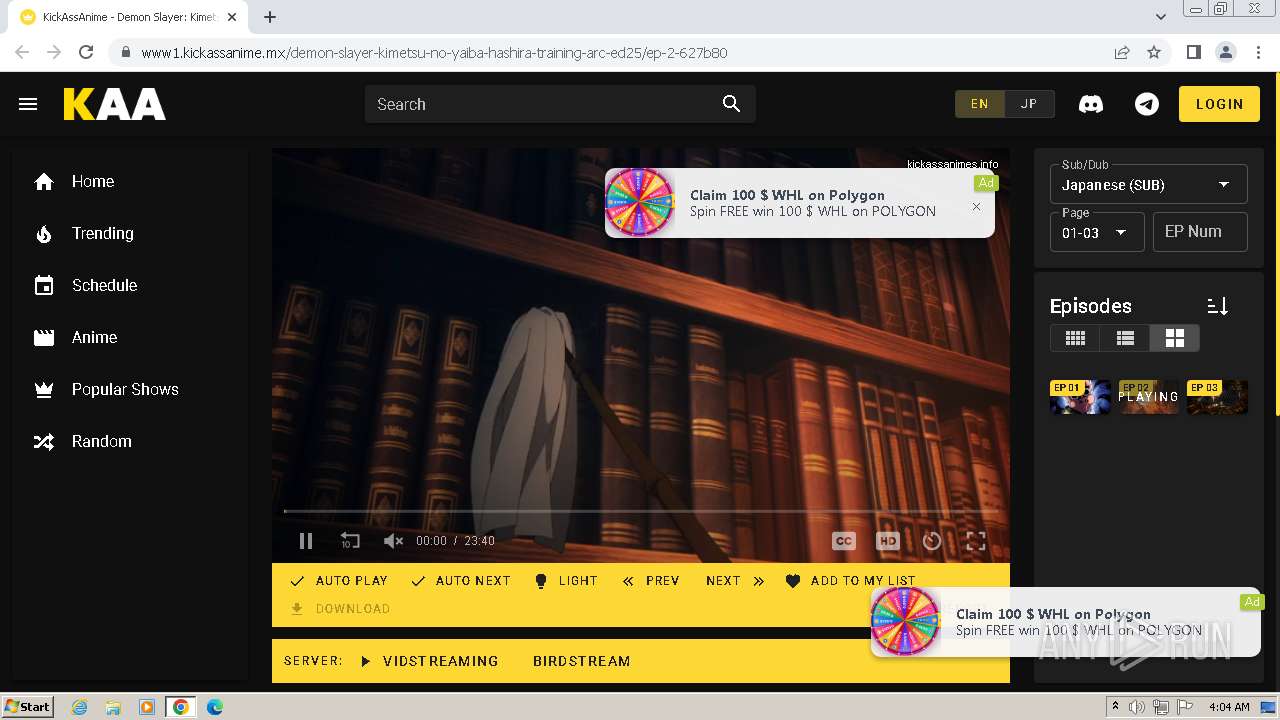The height and width of the screenshot is (720, 1280).
Task: Open the Telegram link icon
Action: (x=1147, y=104)
